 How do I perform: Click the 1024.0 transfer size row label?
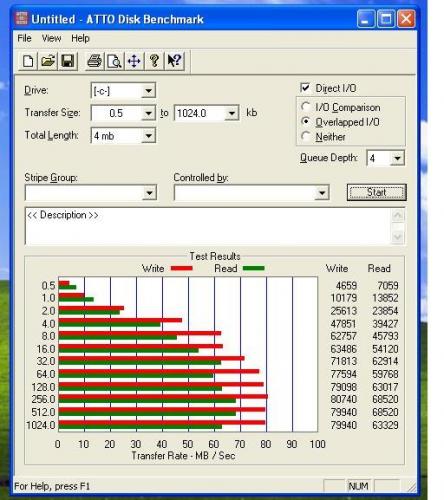pyautogui.click(x=41, y=425)
